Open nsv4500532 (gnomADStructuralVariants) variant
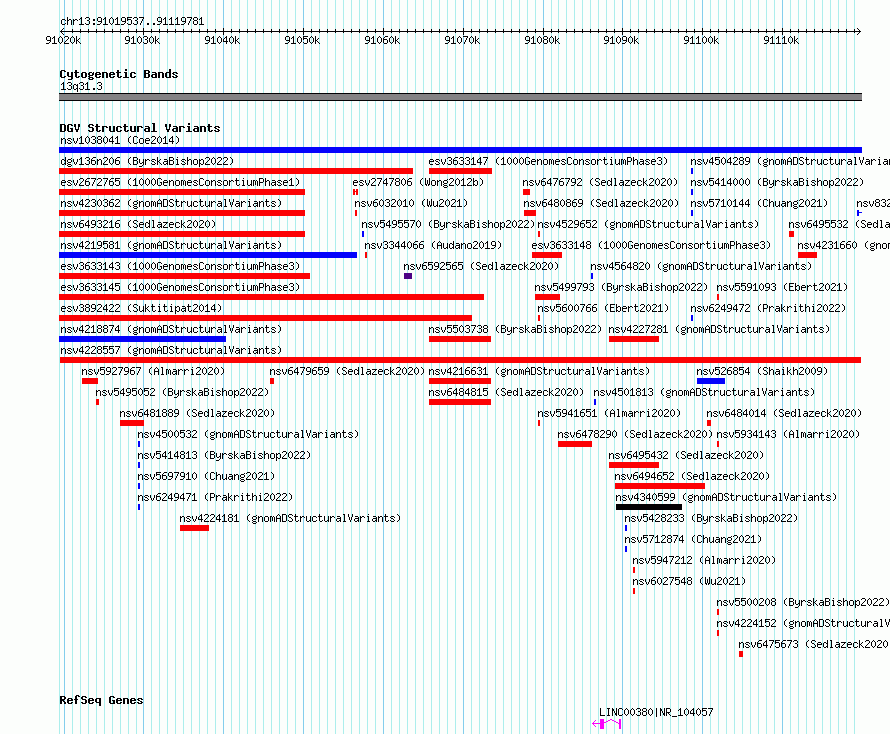Screen dimensions: 890x734 (249, 434)
